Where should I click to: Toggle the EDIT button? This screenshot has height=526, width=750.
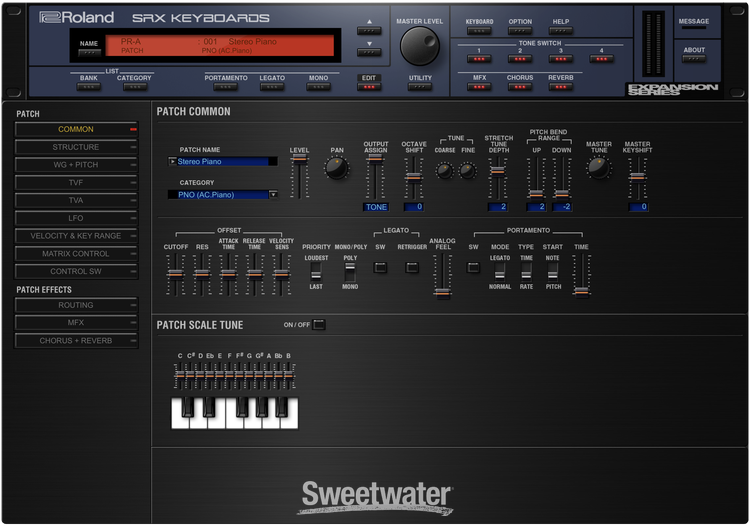click(x=369, y=87)
